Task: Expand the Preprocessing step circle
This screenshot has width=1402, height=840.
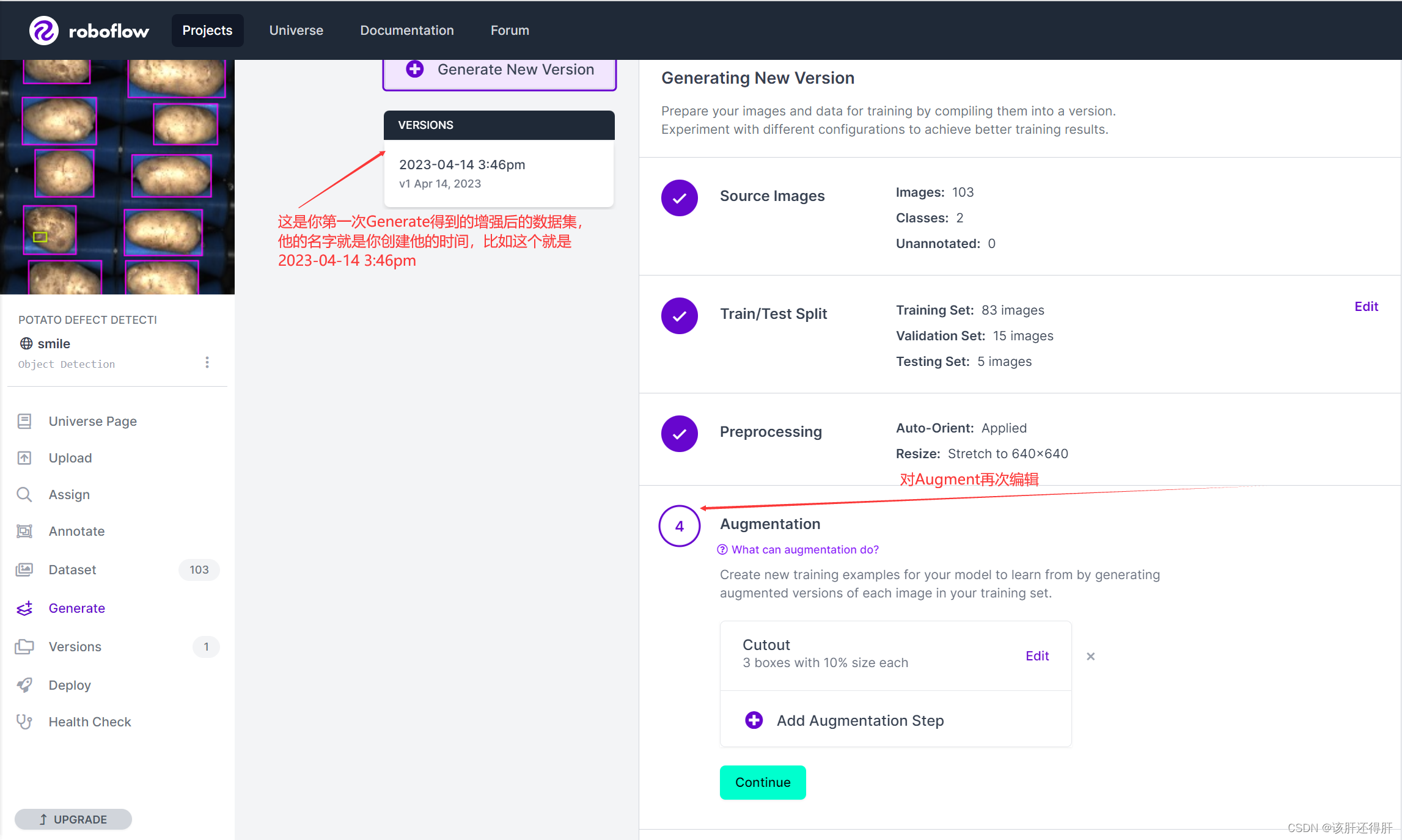Action: (679, 434)
